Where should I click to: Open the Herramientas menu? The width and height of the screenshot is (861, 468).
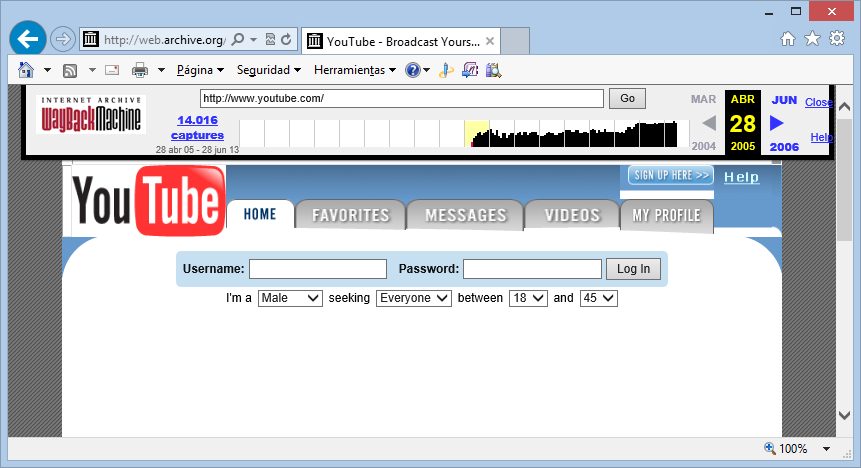click(x=355, y=70)
